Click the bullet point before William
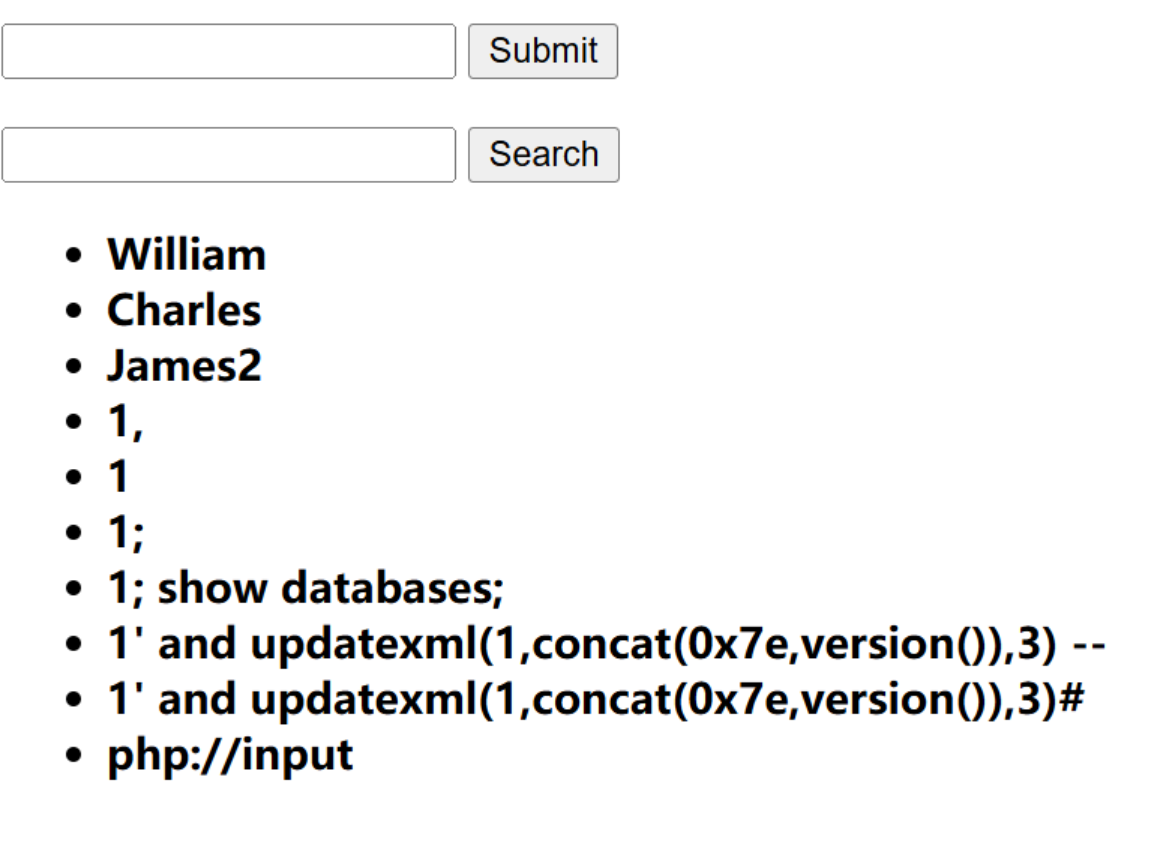 [x=72, y=256]
